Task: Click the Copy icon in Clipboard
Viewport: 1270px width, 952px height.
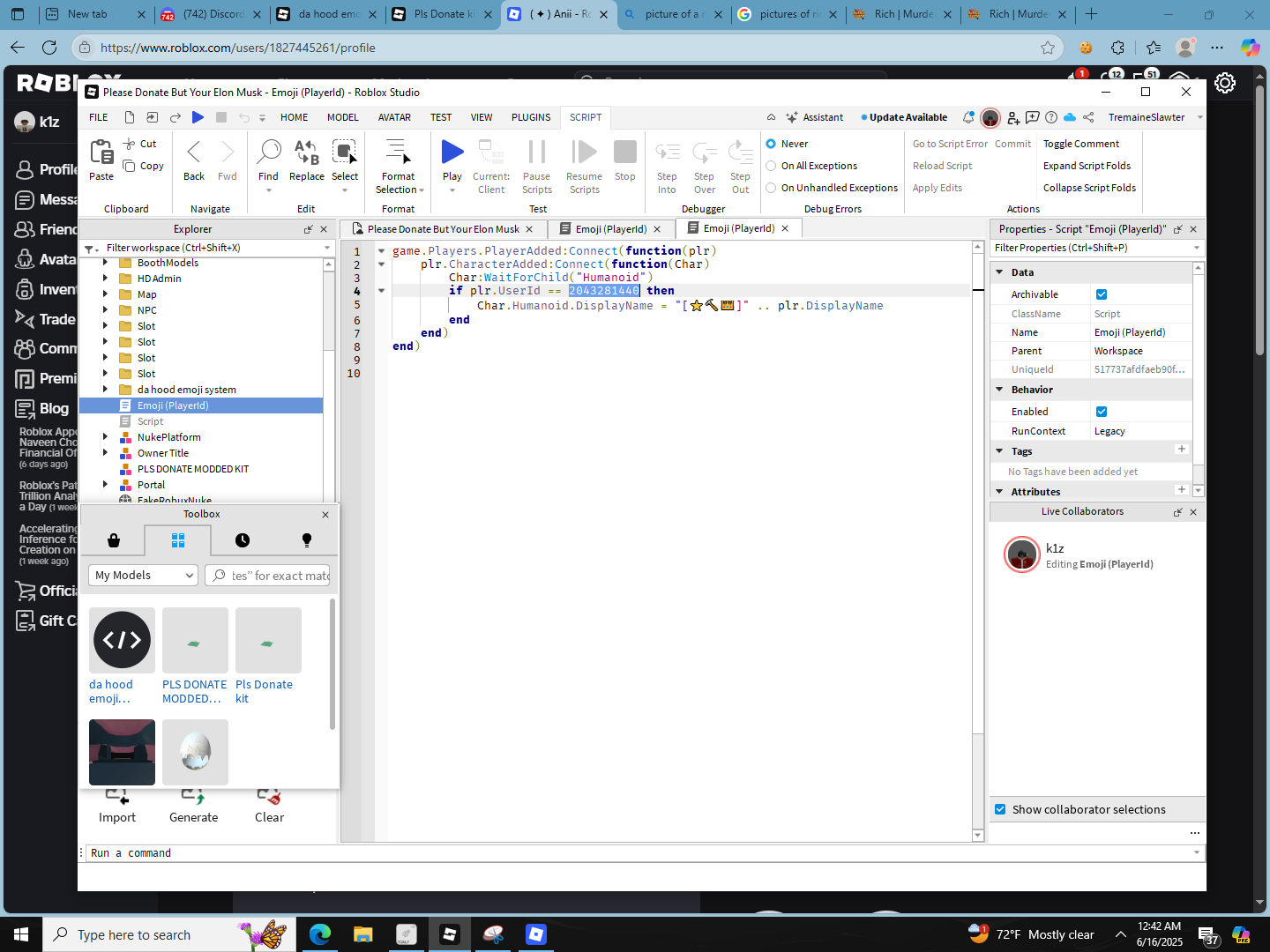Action: pos(130,166)
